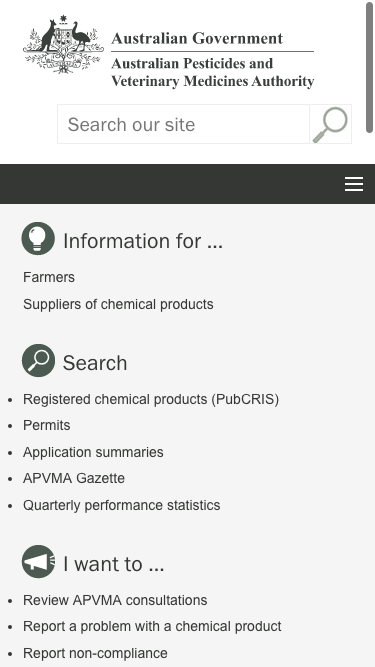Click the Information for ... heading
Image resolution: width=375 pixels, height=667 pixels.
[143, 241]
